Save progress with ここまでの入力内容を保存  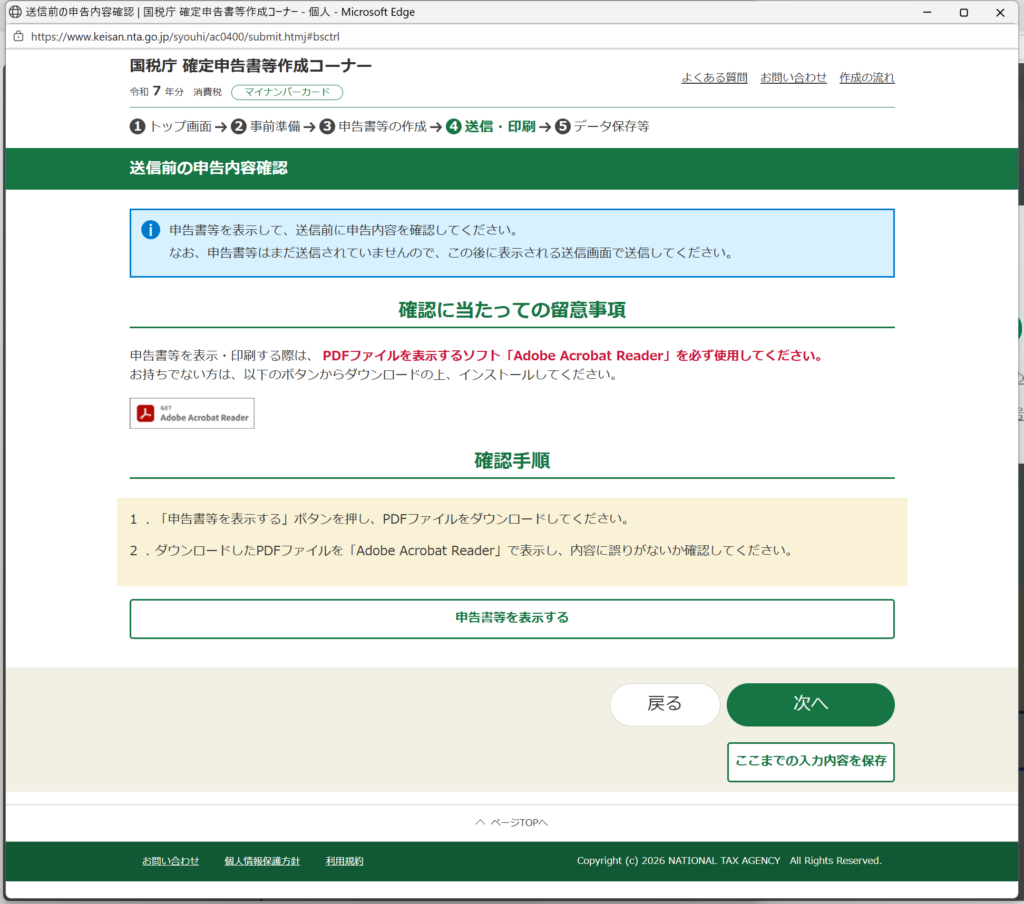point(810,762)
